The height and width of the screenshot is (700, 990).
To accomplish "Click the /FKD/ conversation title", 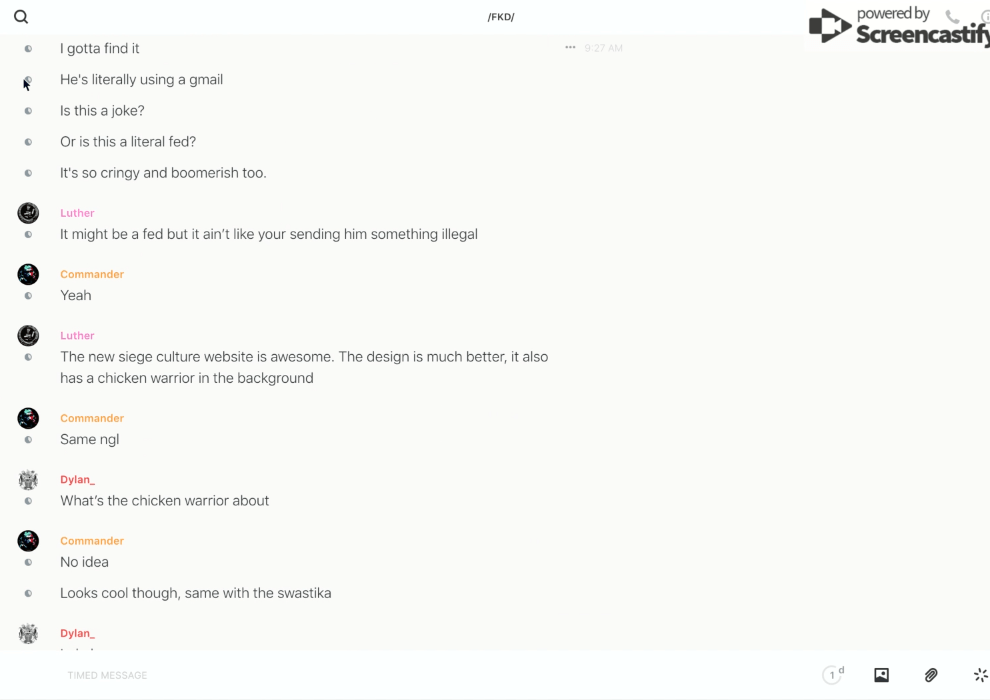I will point(501,17).
